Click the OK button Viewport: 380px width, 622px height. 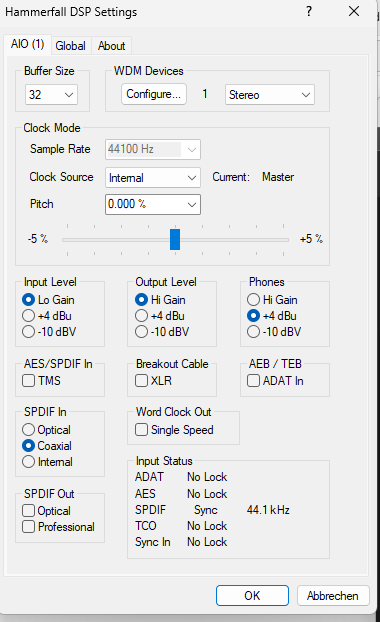click(252, 595)
